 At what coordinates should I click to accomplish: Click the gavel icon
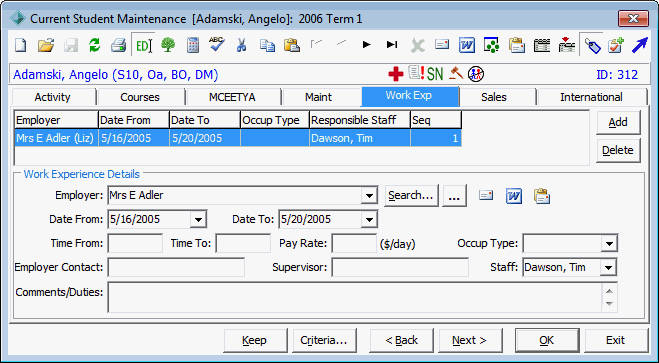(x=456, y=74)
